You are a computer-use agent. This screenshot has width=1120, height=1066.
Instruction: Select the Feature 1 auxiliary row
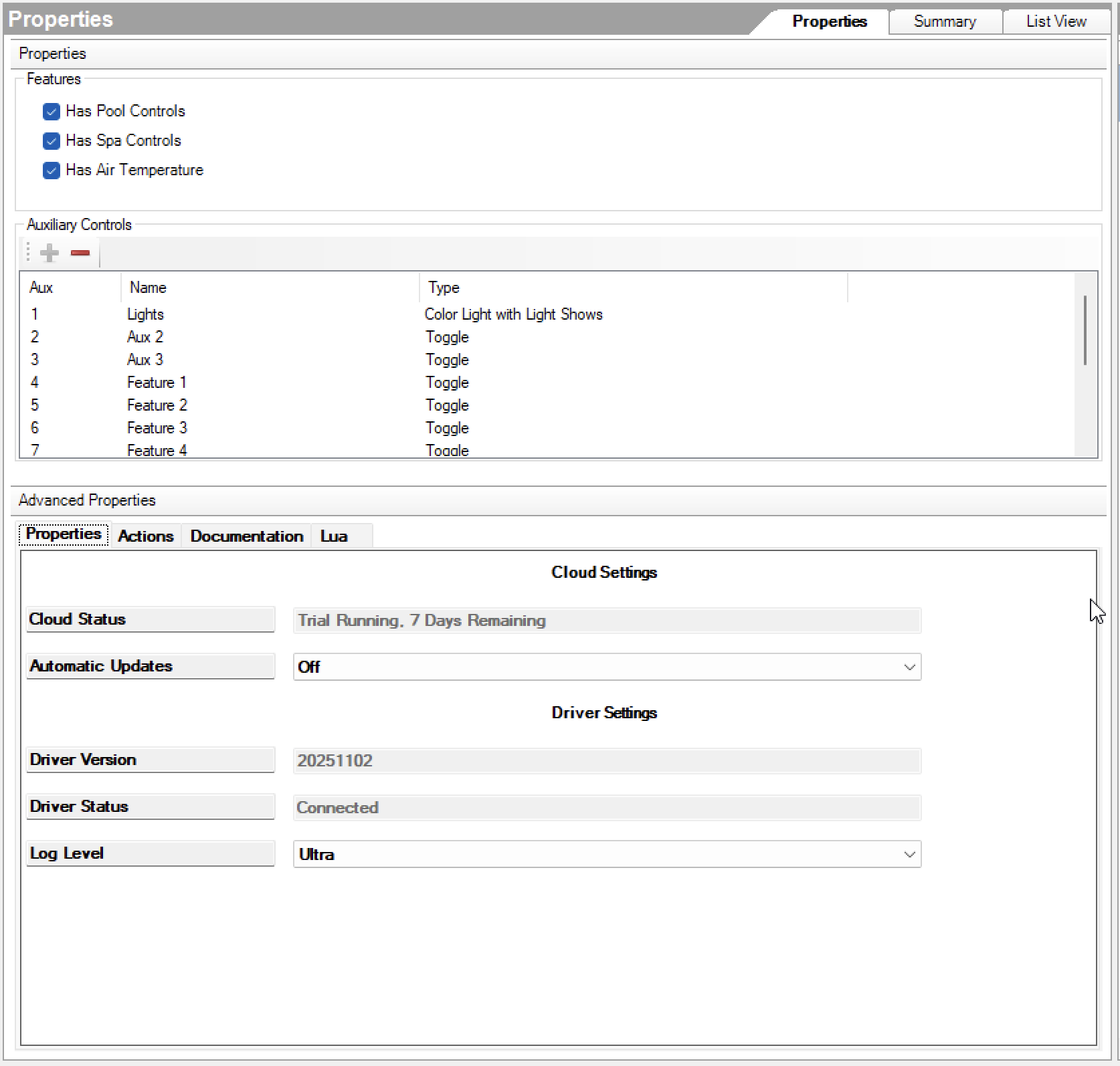(157, 383)
